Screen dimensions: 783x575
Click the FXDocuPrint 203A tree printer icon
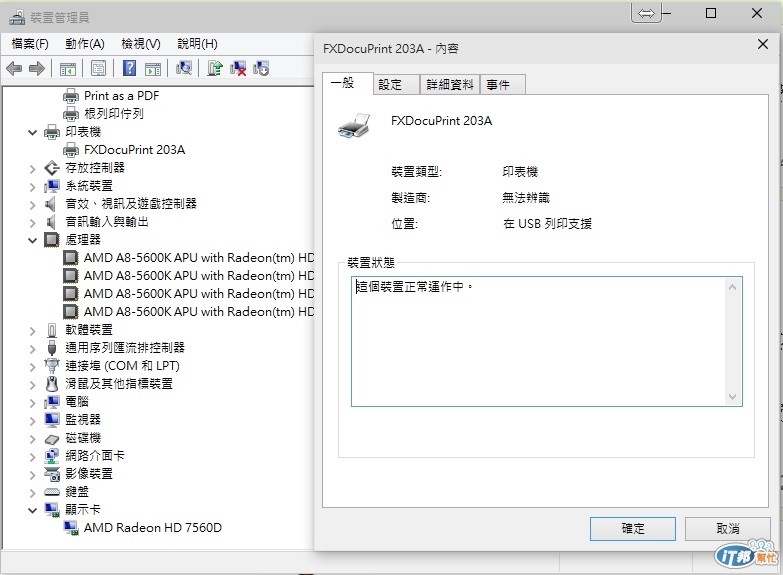(x=71, y=149)
